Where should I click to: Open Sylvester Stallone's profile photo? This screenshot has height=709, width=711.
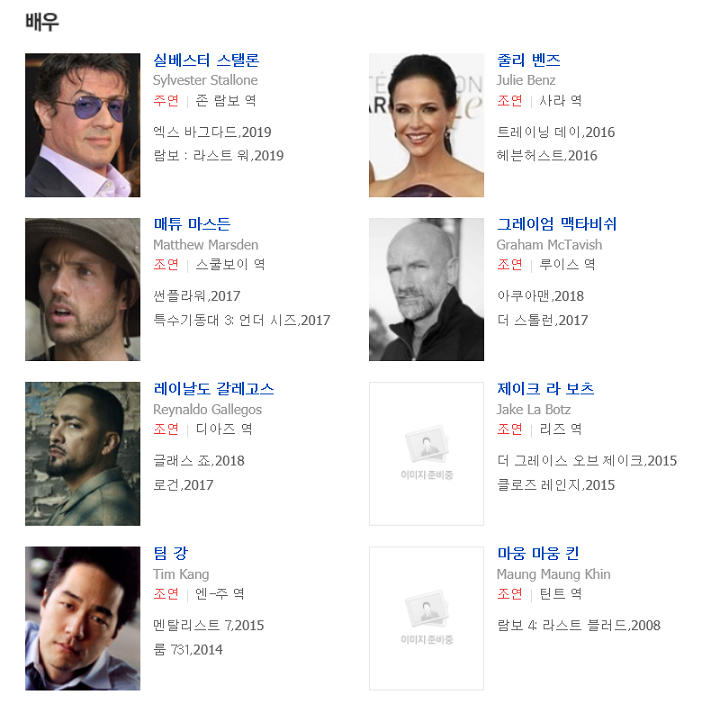(x=83, y=125)
